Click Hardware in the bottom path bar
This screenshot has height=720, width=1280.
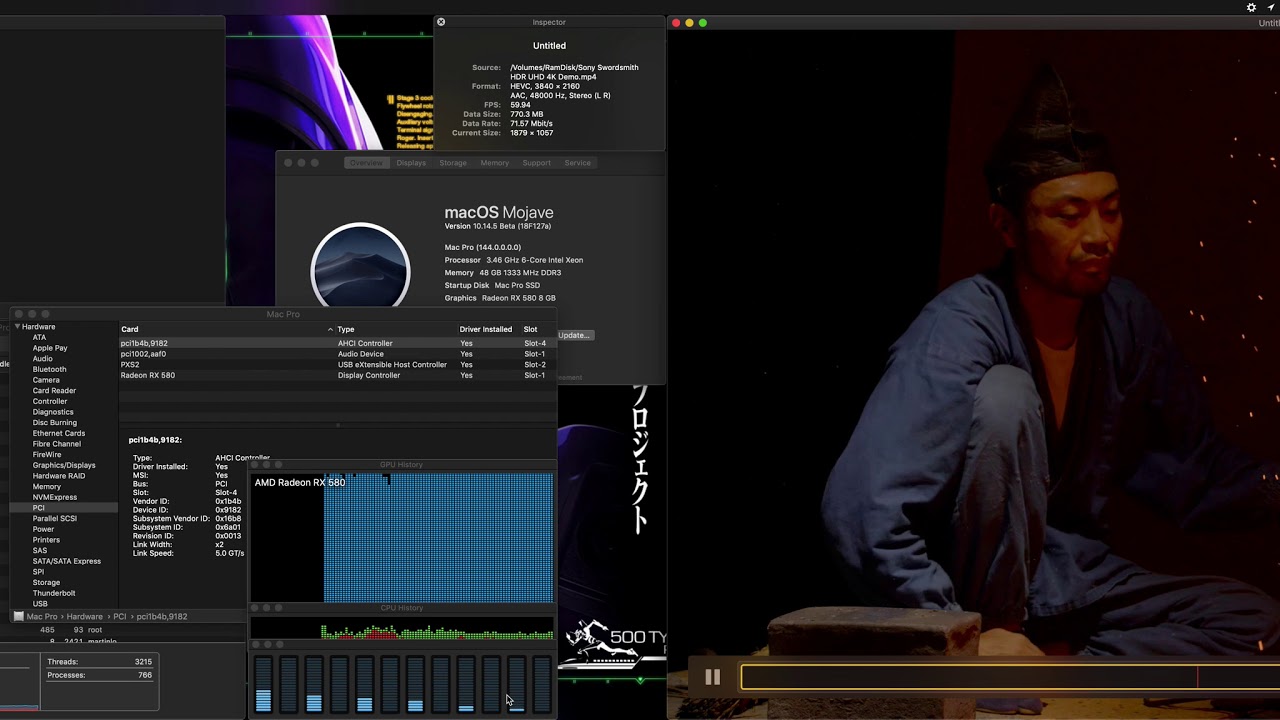(x=85, y=617)
